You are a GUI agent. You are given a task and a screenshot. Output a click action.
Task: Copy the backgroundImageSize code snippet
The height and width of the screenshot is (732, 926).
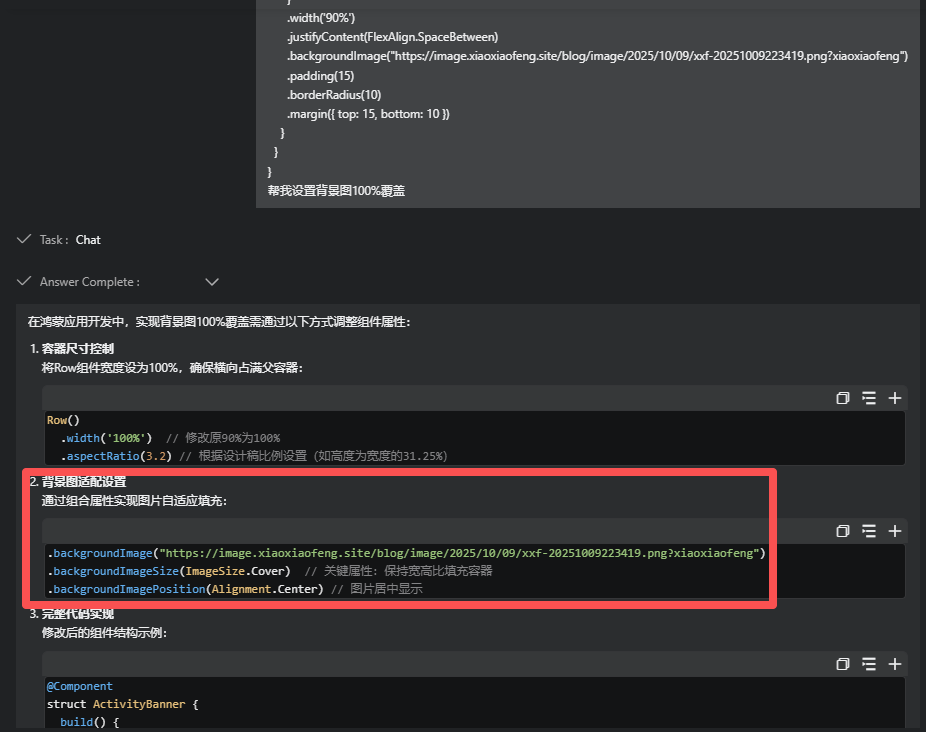[843, 531]
